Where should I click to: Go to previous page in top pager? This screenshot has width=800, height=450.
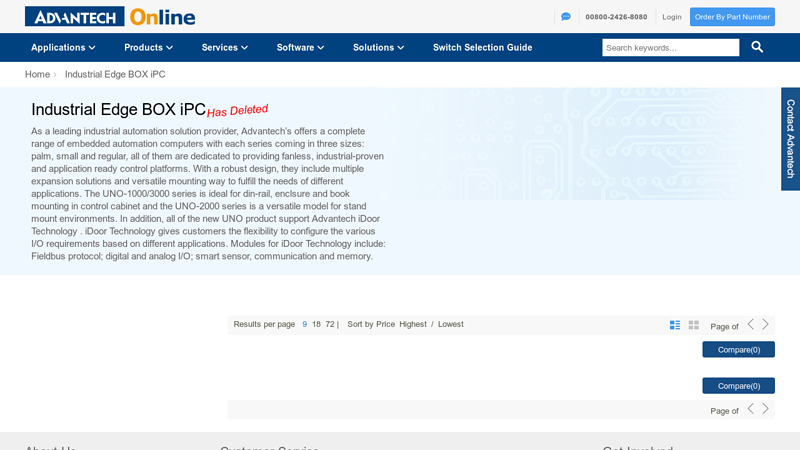(751, 324)
